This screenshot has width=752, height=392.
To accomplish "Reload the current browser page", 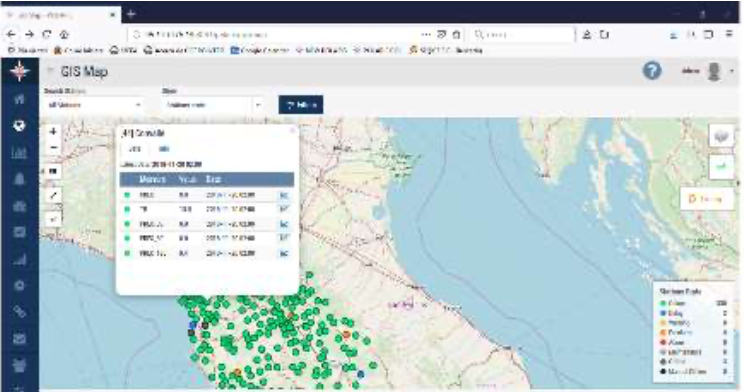I will tap(47, 35).
